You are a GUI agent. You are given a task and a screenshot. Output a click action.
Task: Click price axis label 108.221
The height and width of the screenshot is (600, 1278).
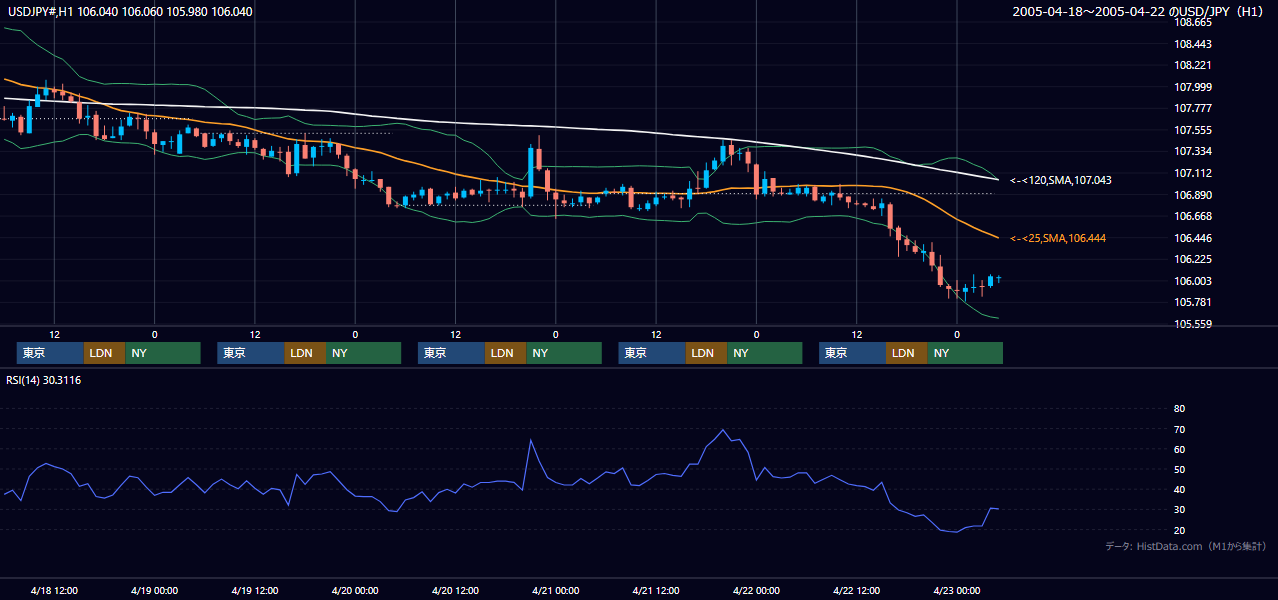[x=1194, y=65]
